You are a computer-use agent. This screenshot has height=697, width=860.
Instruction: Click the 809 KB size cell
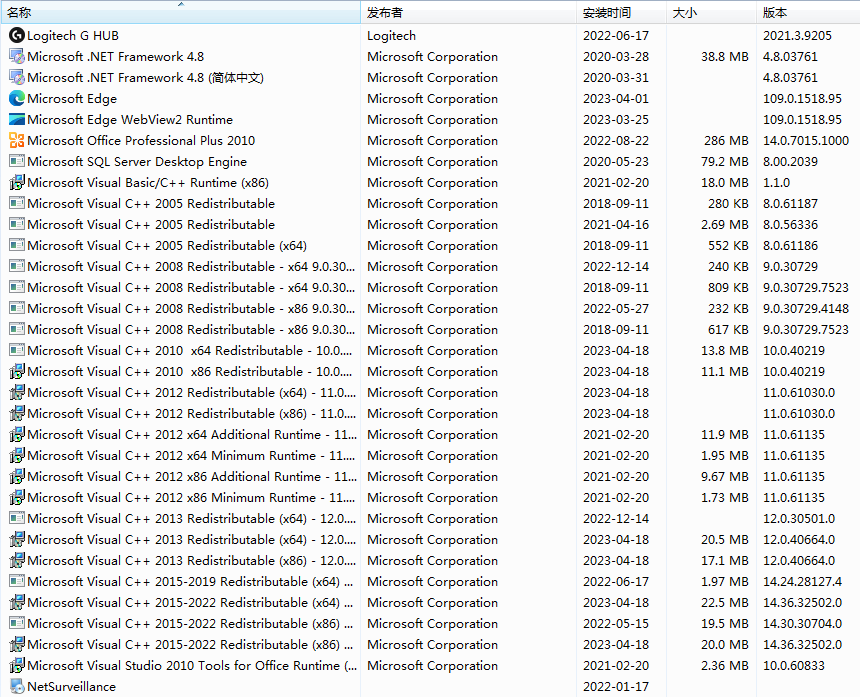click(x=728, y=288)
